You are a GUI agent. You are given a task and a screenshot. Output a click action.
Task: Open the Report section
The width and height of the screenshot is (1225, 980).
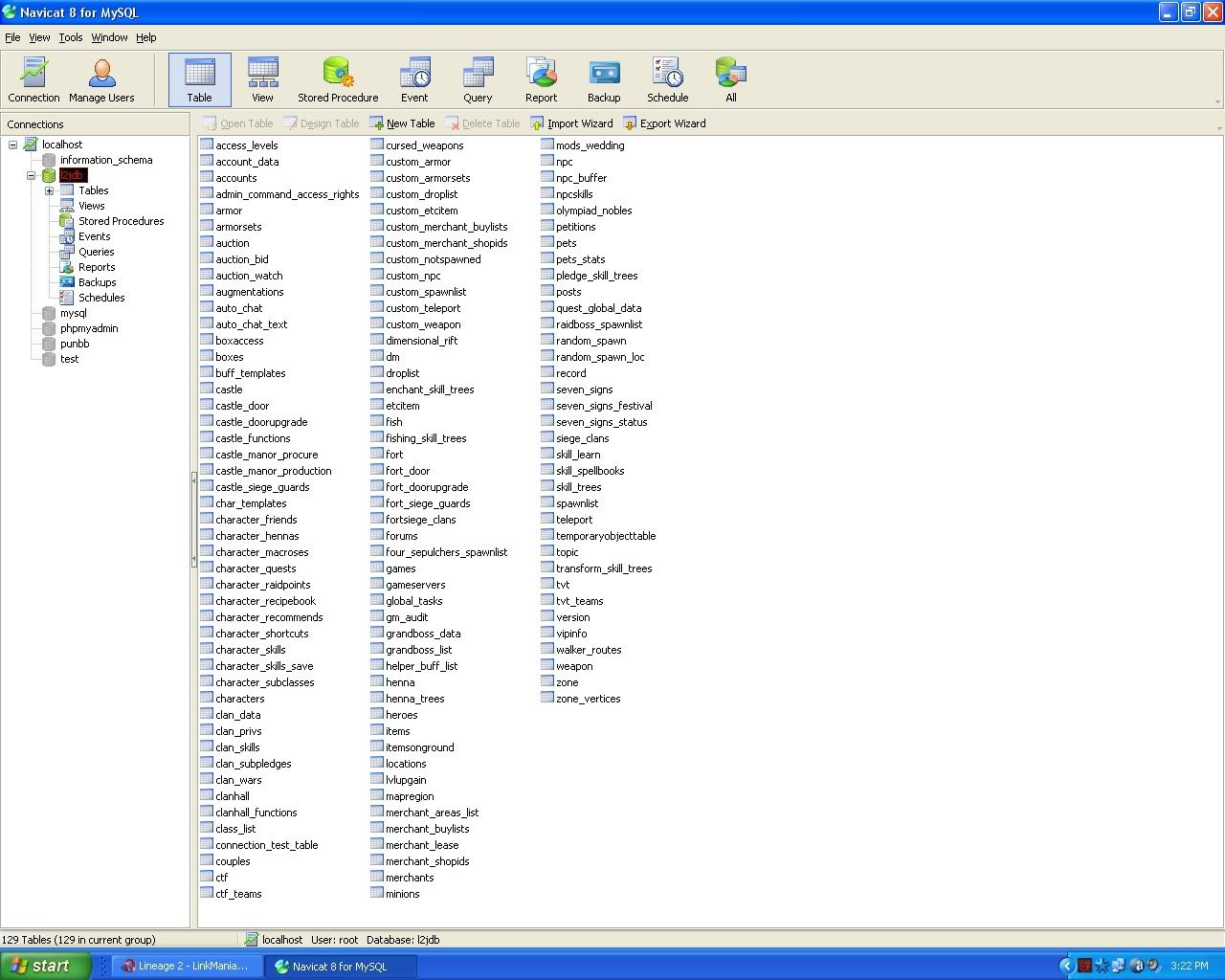[x=541, y=79]
